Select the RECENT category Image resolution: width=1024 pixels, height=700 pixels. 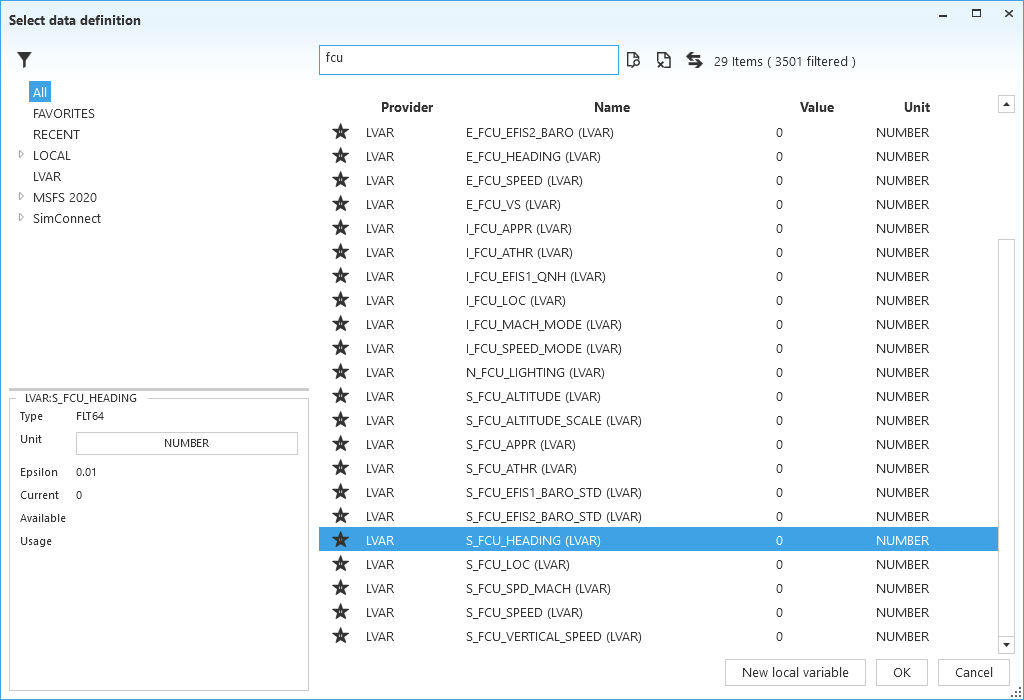[56, 135]
